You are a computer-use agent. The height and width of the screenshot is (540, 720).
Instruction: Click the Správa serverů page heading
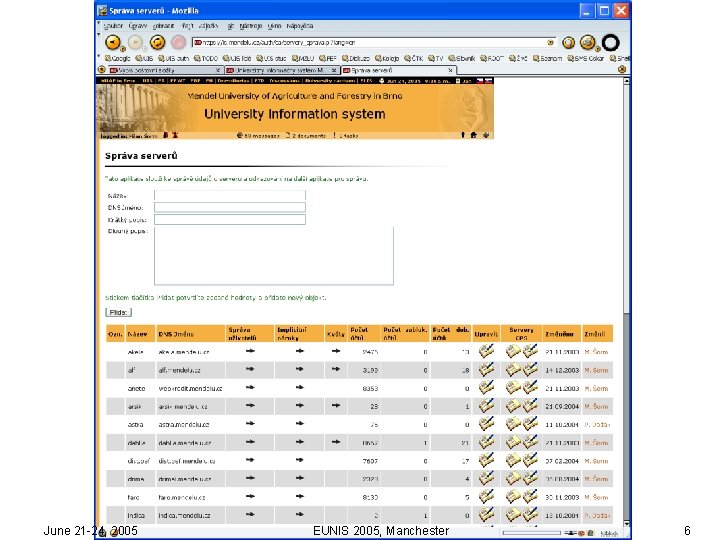coord(141,156)
